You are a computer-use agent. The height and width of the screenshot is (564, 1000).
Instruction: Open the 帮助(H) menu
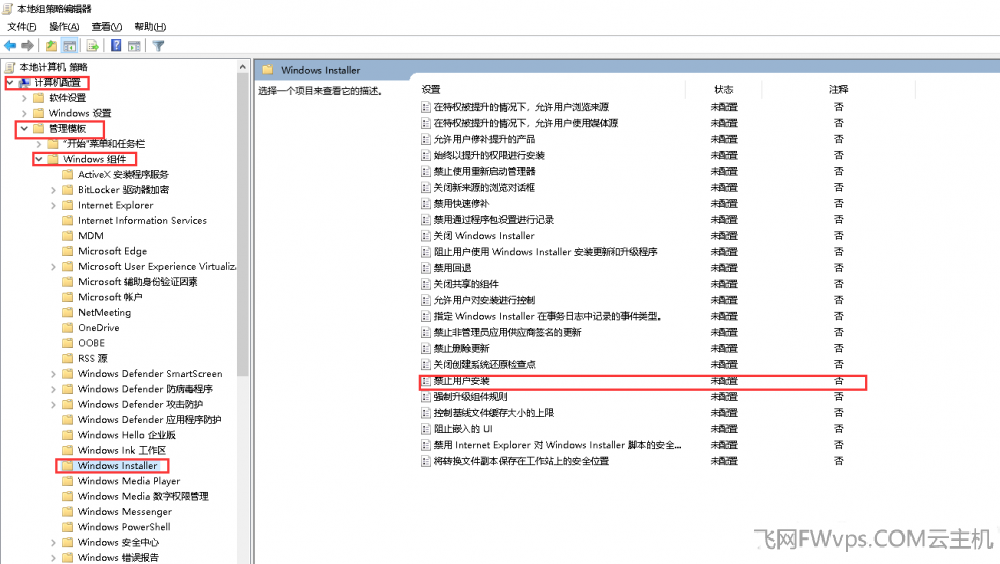(x=150, y=26)
